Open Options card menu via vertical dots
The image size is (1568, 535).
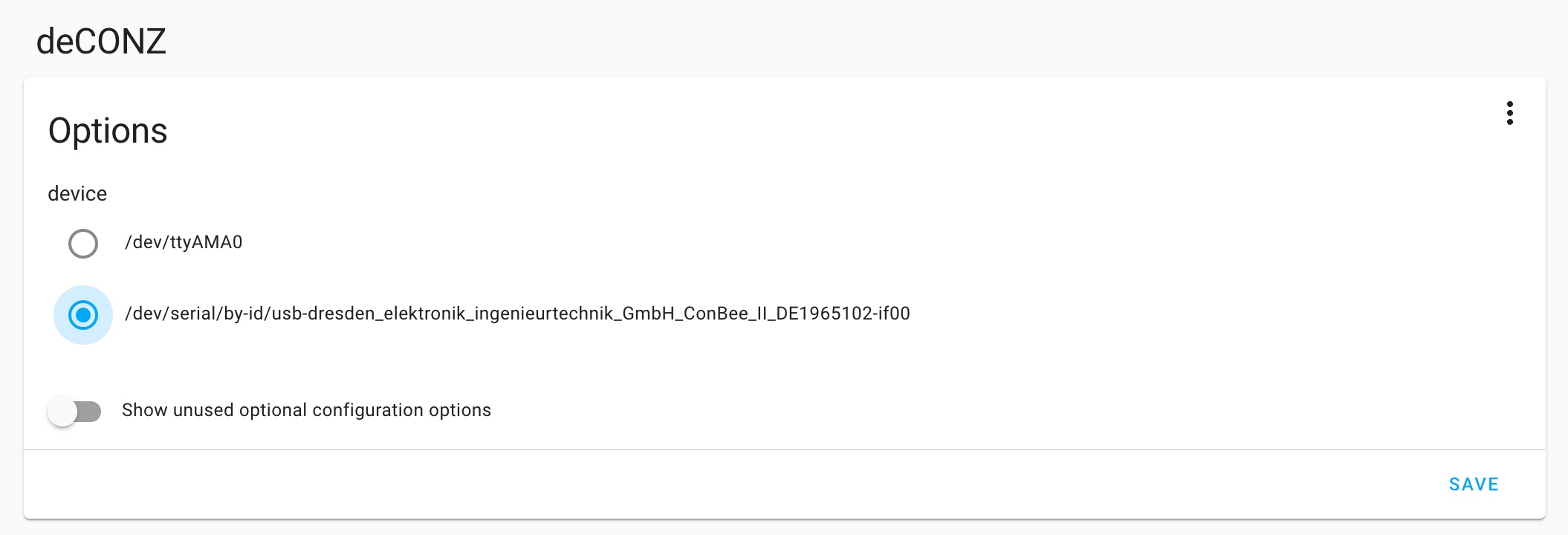click(1509, 113)
